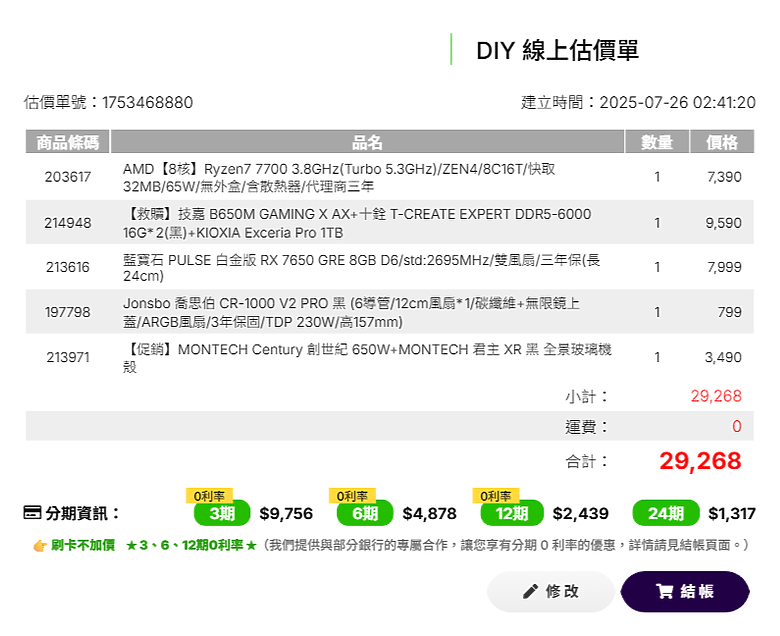Click the quantity 1 in the Ryzen7 row
Image resolution: width=780 pixels, height=636 pixels.
(657, 177)
